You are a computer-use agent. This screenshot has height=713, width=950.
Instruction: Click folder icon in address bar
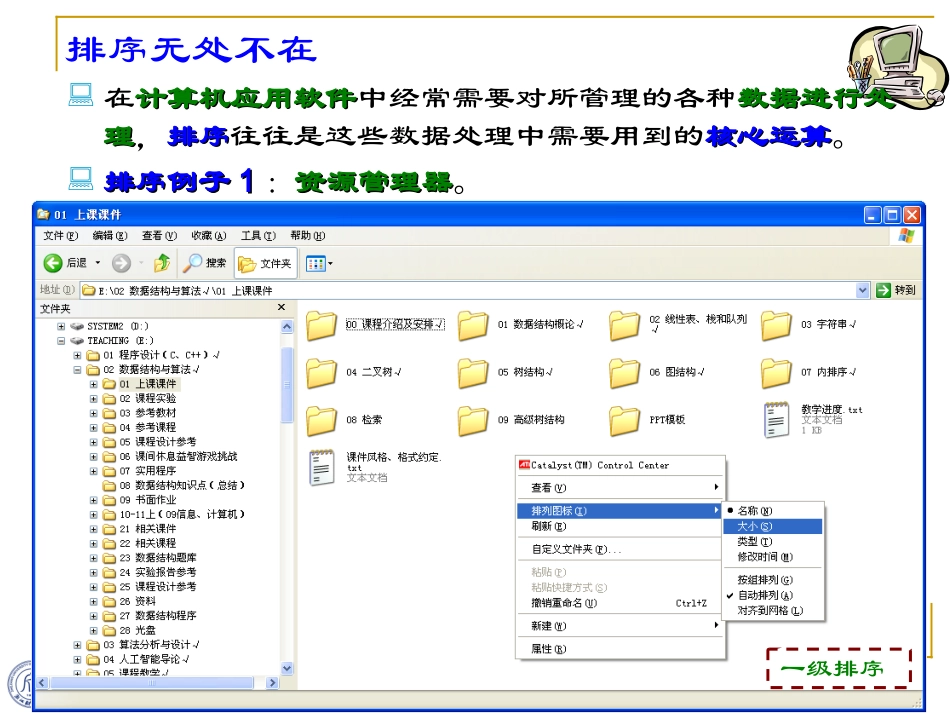(x=89, y=290)
